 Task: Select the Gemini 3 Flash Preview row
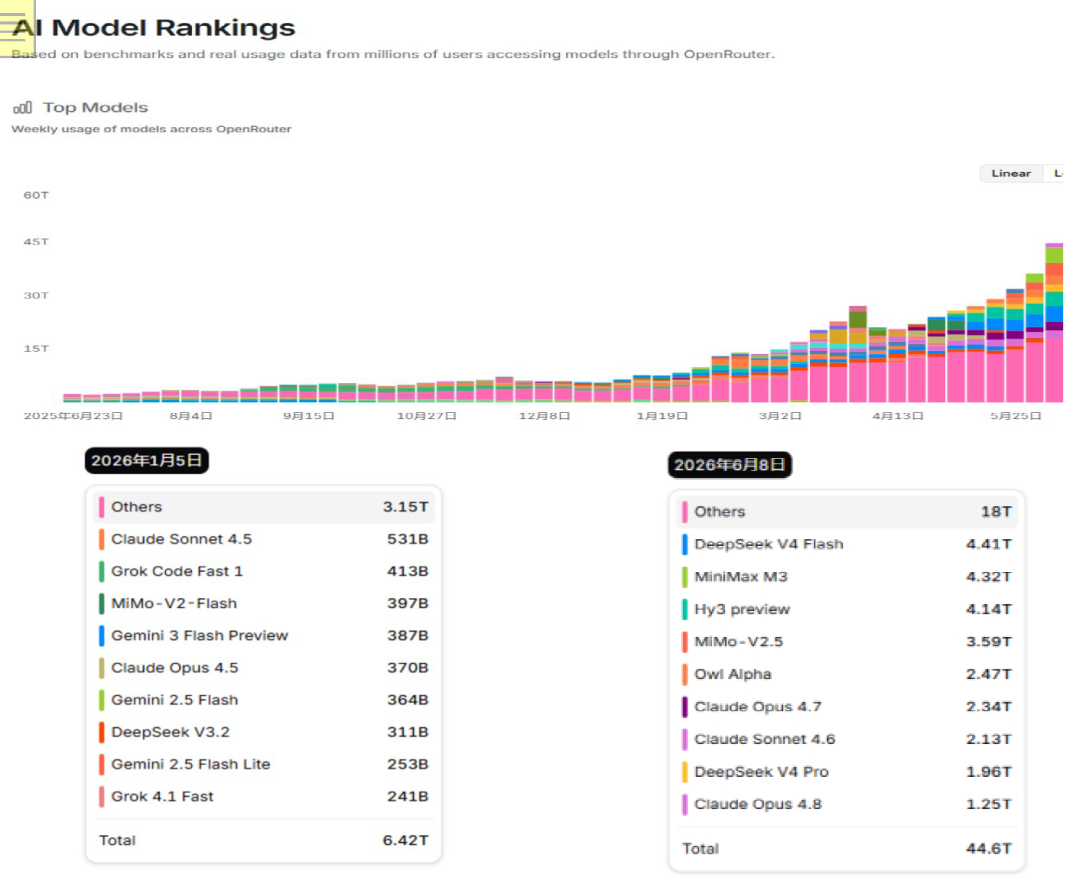(x=264, y=636)
